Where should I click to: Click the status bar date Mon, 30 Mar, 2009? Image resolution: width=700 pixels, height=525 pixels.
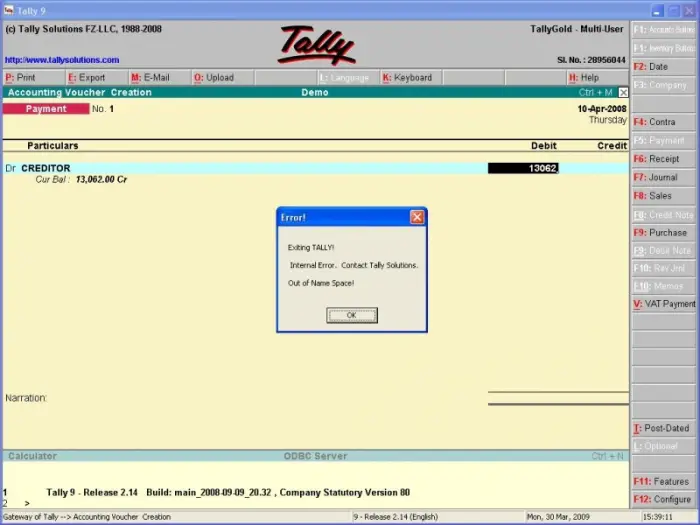(558, 517)
